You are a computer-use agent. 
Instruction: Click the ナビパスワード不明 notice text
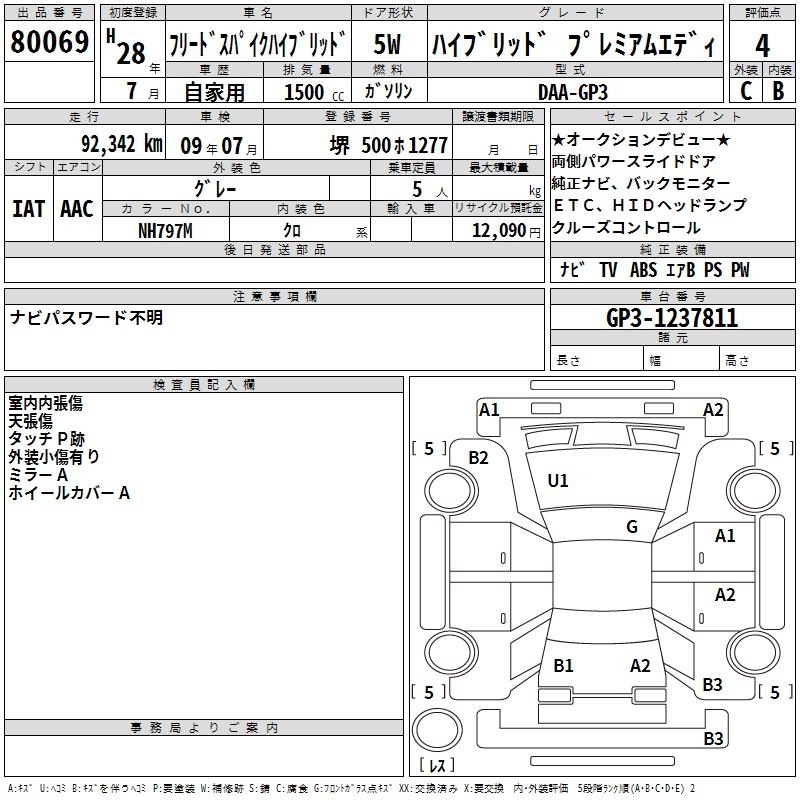point(86,318)
